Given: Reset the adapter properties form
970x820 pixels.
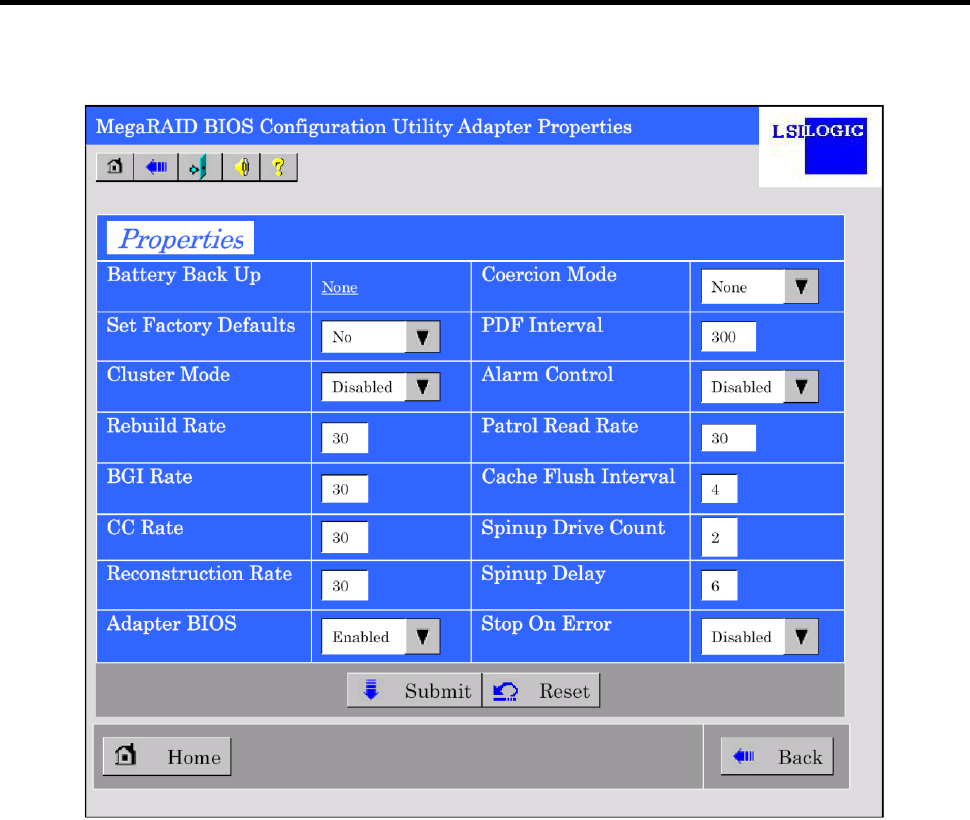Looking at the screenshot, I should click(x=541, y=690).
